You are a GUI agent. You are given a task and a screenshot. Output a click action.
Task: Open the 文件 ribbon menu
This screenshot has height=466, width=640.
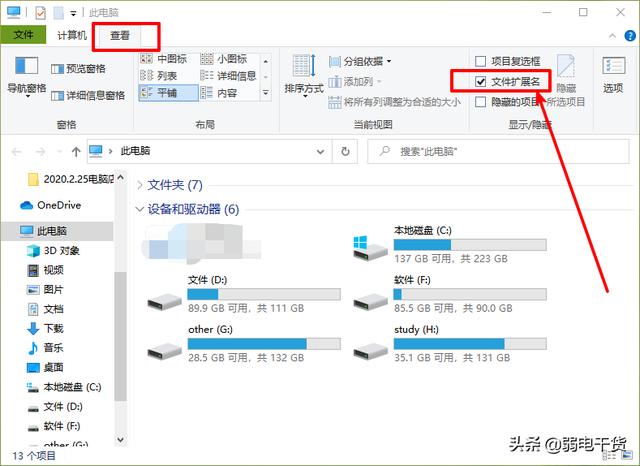(23, 35)
